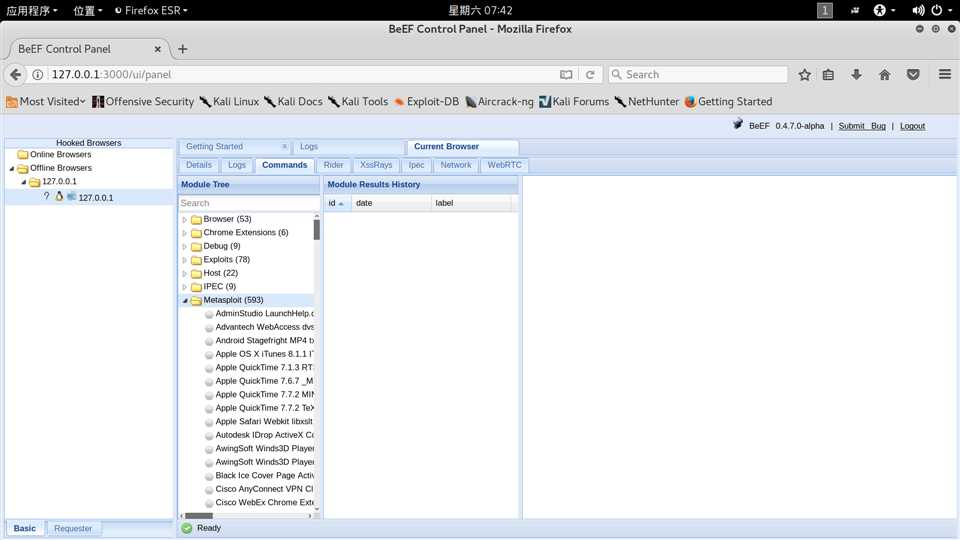Image resolution: width=960 pixels, height=540 pixels.
Task: Expand the IPEC tree node arrow
Action: click(x=184, y=287)
